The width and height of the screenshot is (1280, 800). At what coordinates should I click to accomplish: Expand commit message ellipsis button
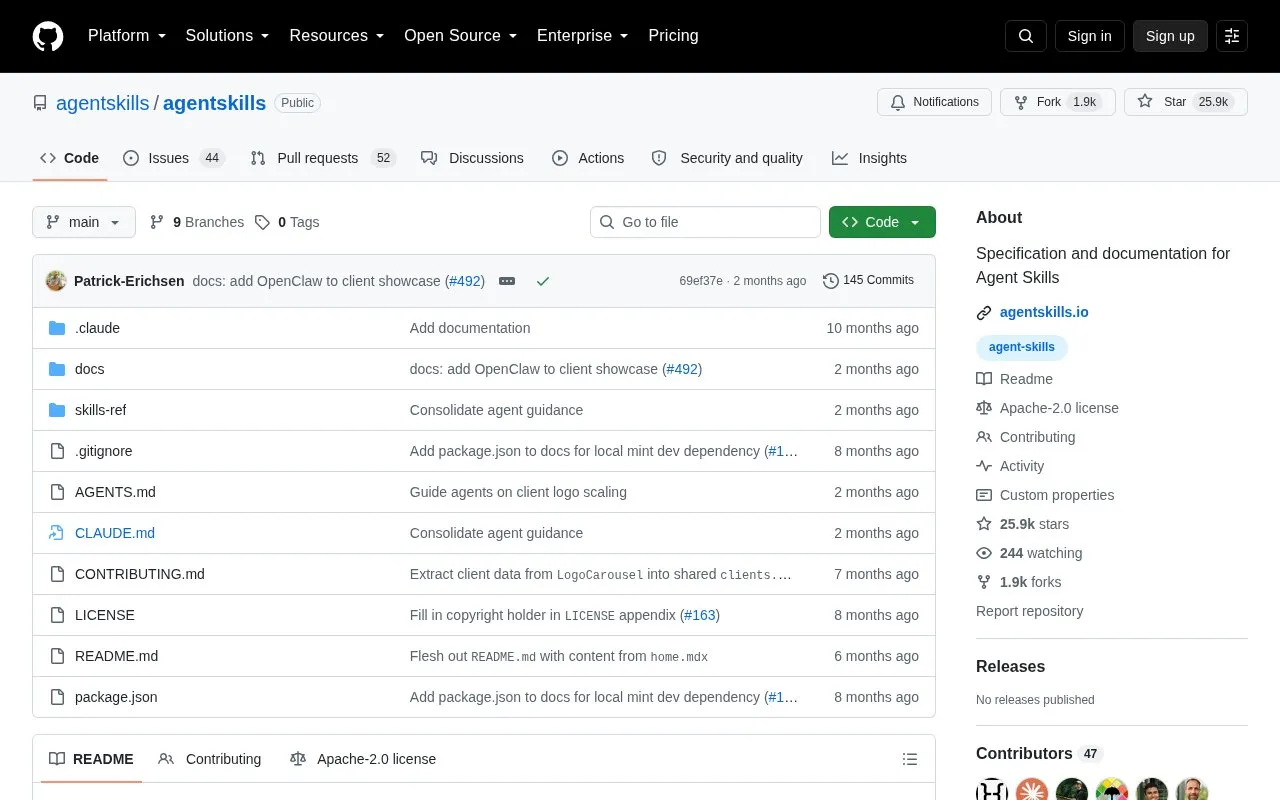[x=507, y=281]
